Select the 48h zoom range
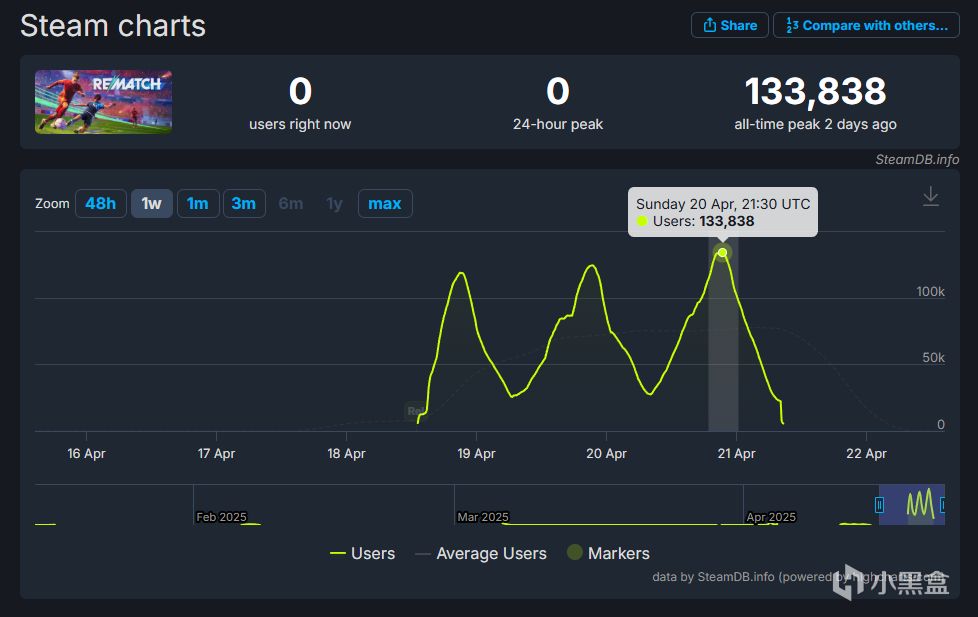The height and width of the screenshot is (617, 978). tap(100, 203)
